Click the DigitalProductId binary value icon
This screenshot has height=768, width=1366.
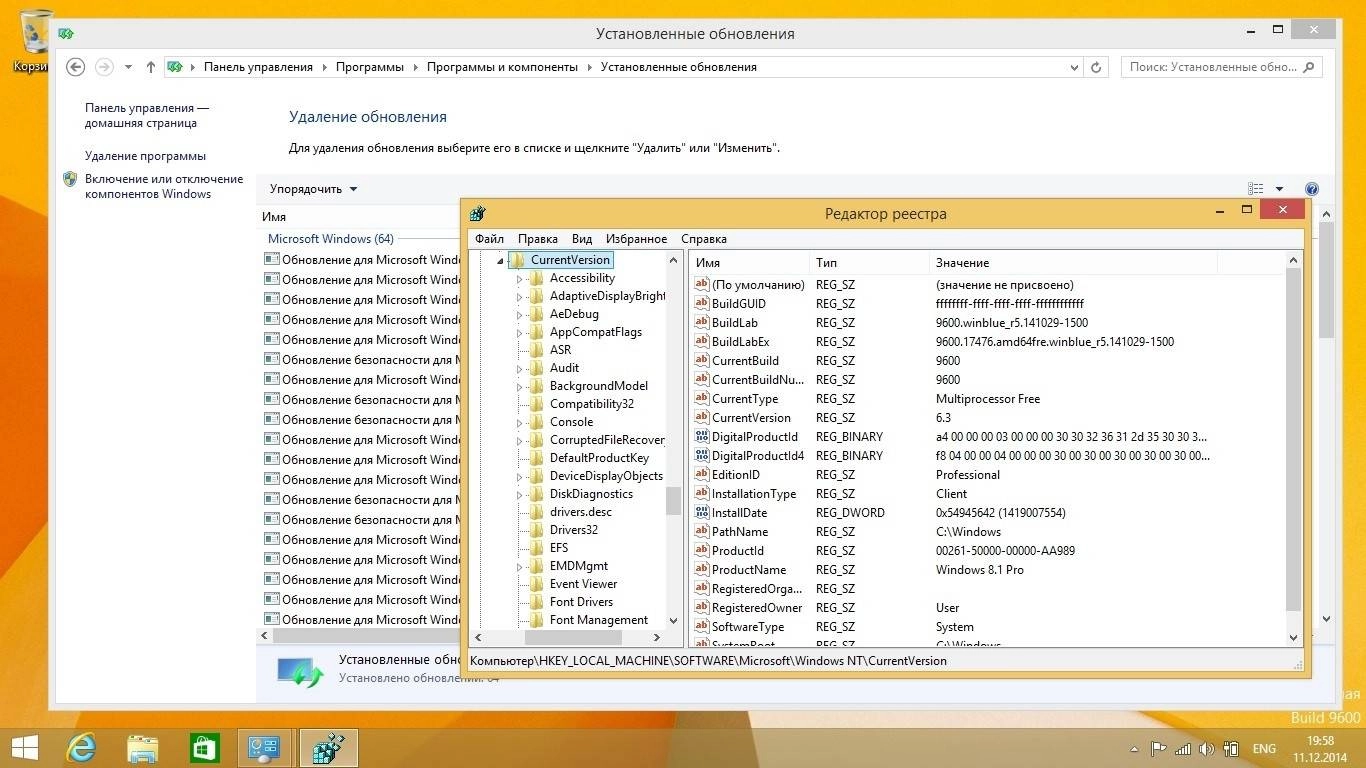pyautogui.click(x=701, y=437)
